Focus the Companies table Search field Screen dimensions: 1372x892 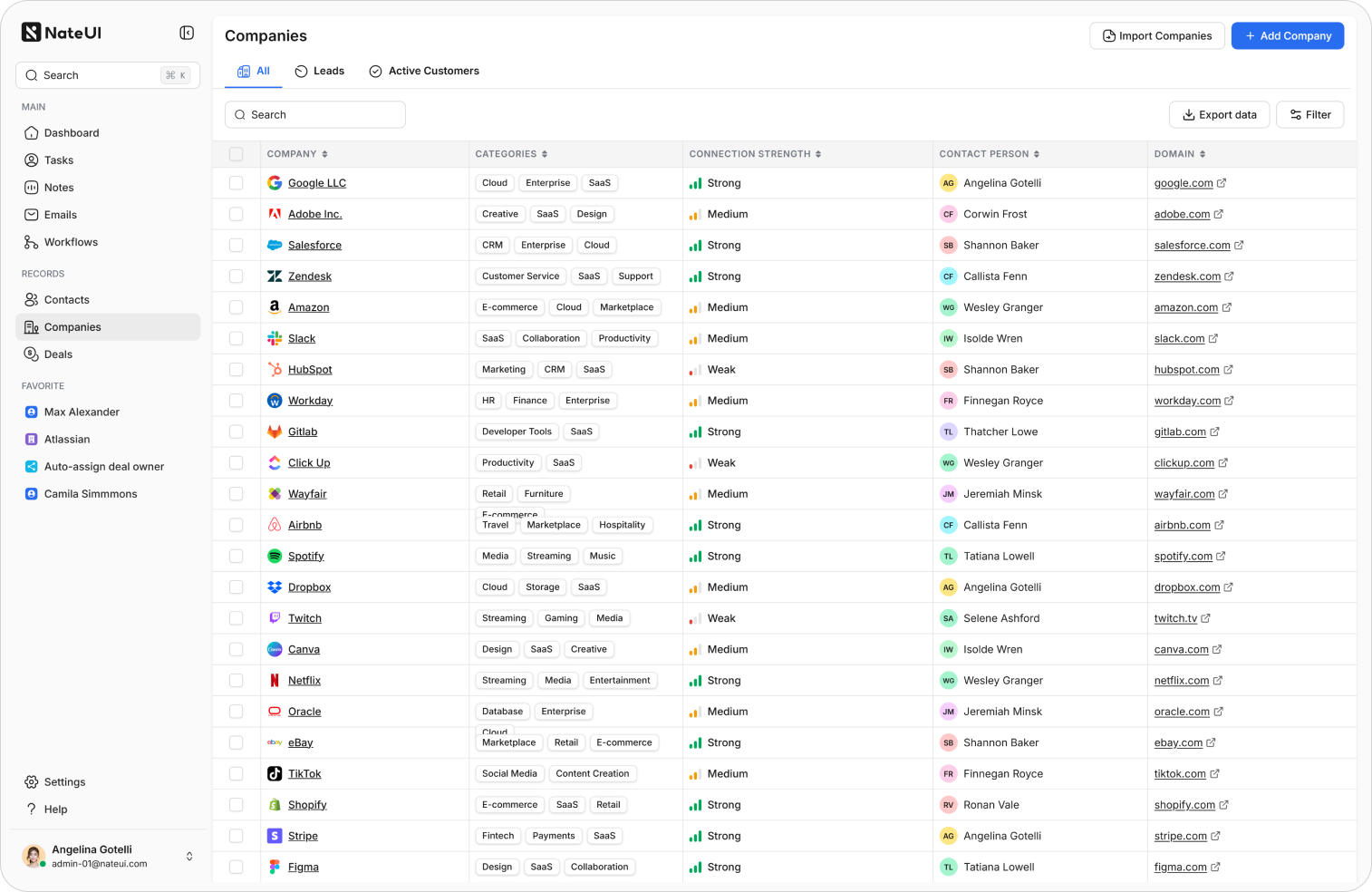point(315,115)
